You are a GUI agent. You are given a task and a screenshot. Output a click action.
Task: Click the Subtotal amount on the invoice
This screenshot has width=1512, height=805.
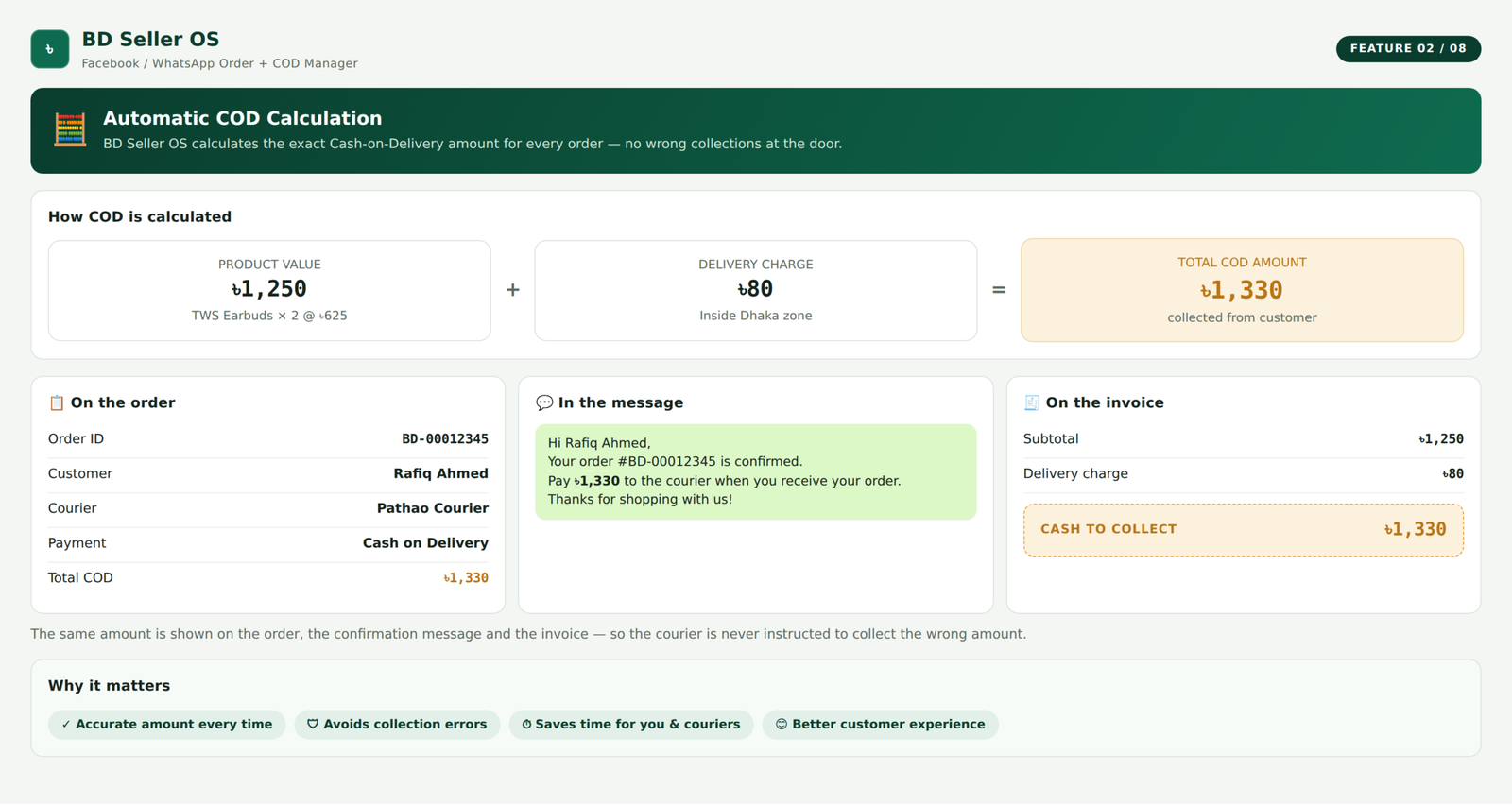tap(1441, 439)
